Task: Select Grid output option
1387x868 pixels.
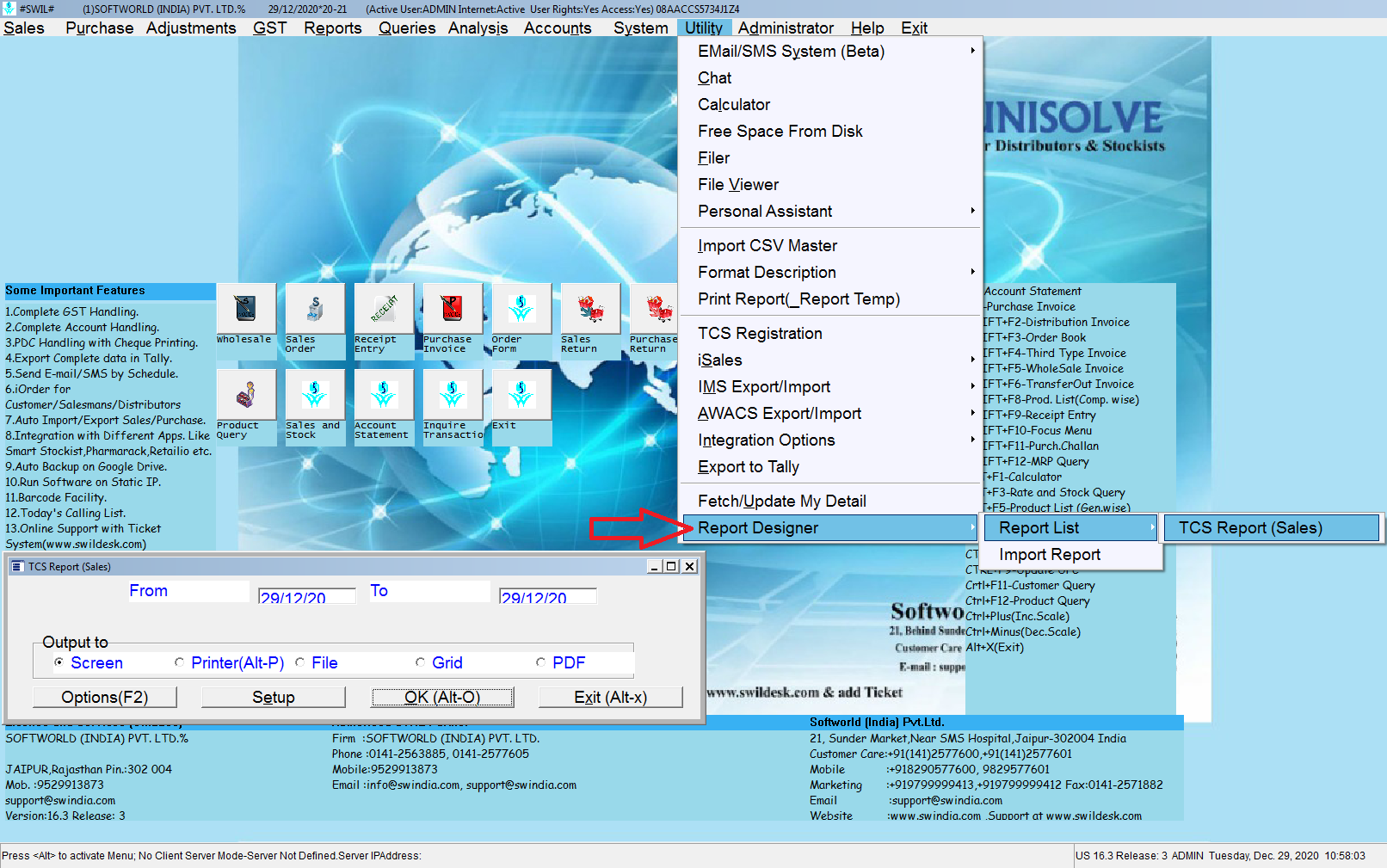Action: [420, 662]
